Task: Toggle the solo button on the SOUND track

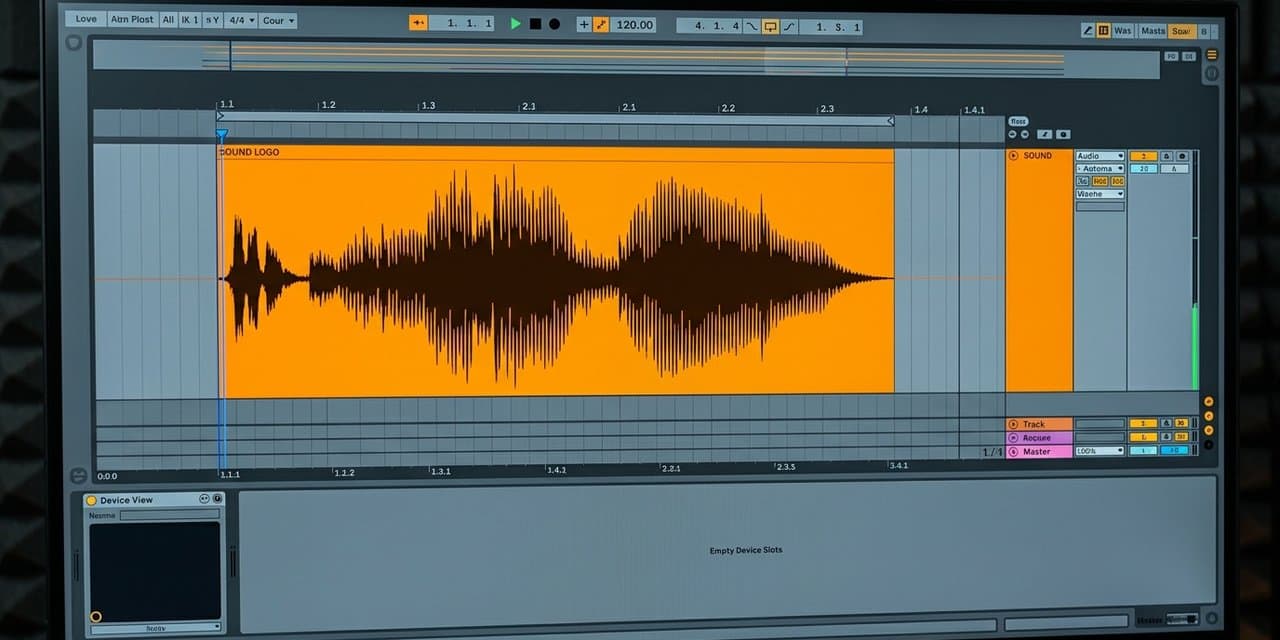Action: [x=1167, y=156]
